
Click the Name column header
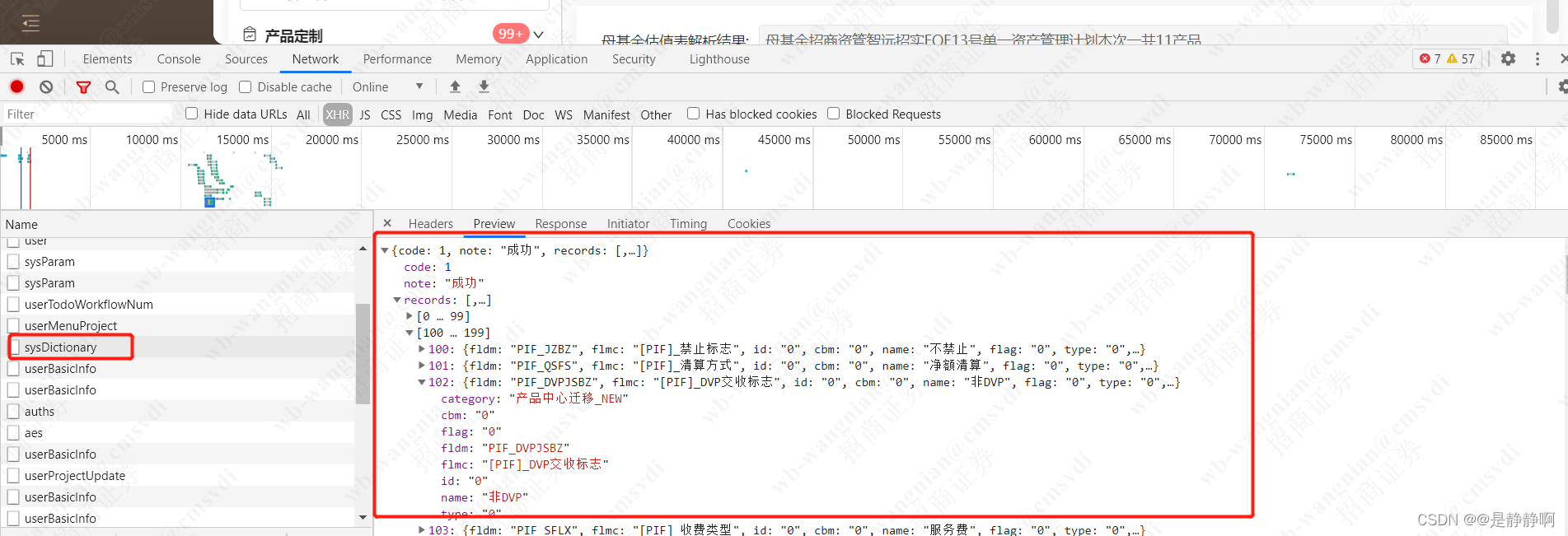(185, 224)
